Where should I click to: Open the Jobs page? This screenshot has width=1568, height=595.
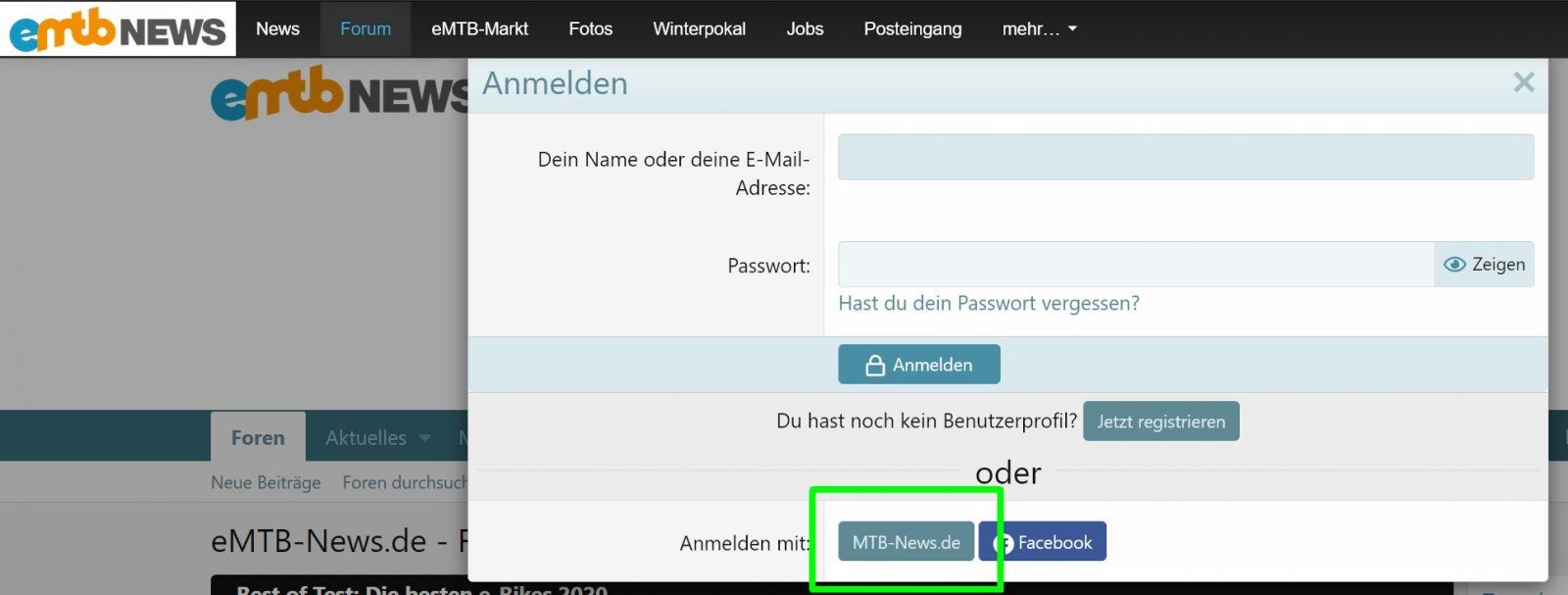click(x=805, y=29)
